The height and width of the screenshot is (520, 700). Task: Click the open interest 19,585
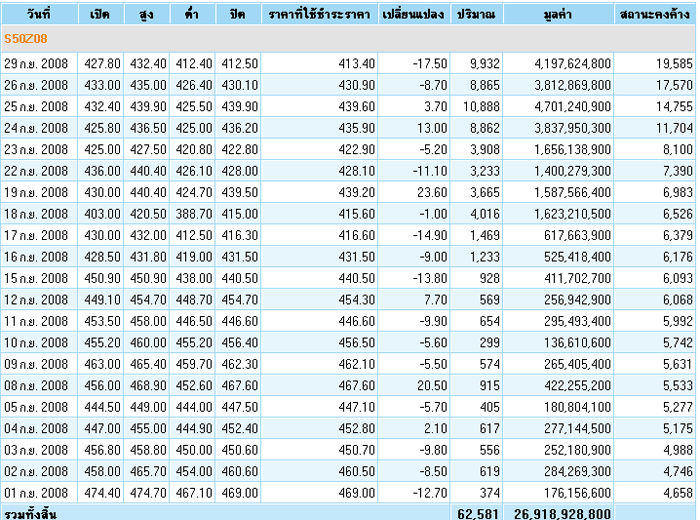point(674,64)
